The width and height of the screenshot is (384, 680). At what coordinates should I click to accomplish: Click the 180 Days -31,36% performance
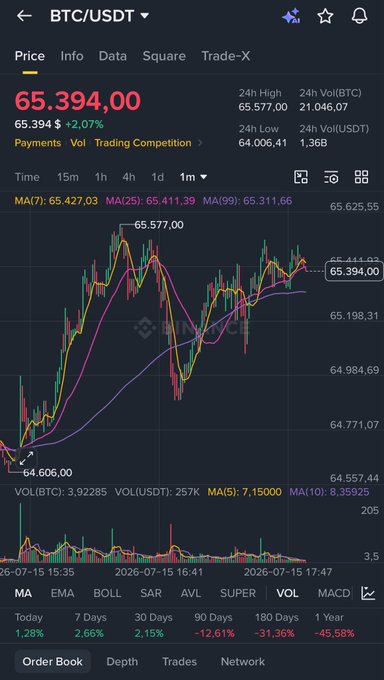pos(276,625)
